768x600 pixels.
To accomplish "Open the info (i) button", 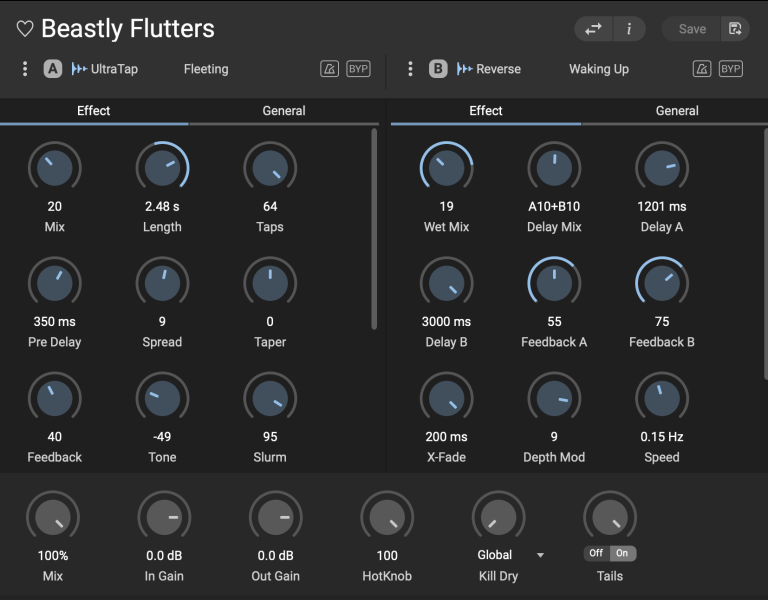I will [629, 29].
